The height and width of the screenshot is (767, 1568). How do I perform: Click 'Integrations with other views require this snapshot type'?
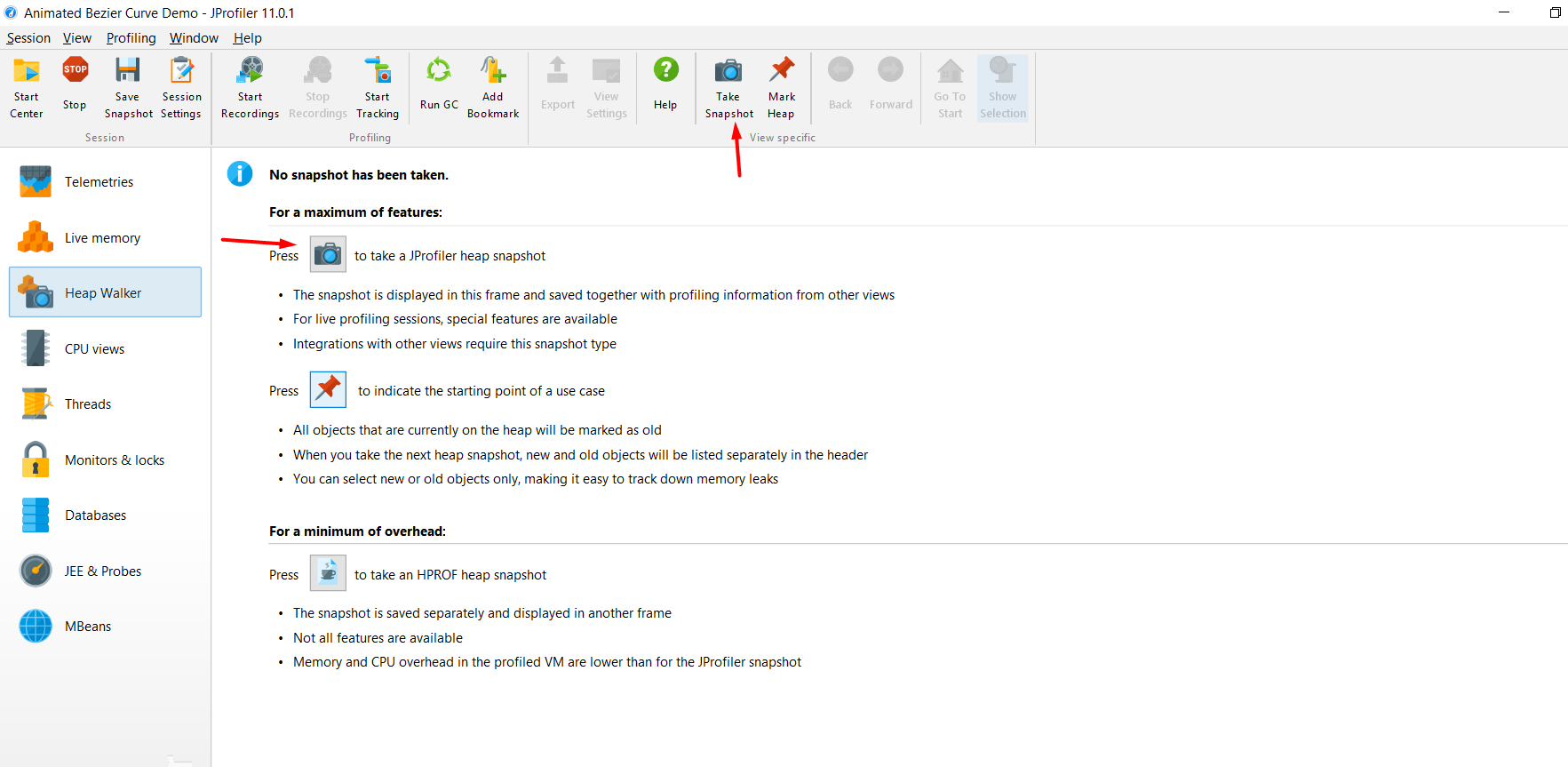pyautogui.click(x=455, y=344)
